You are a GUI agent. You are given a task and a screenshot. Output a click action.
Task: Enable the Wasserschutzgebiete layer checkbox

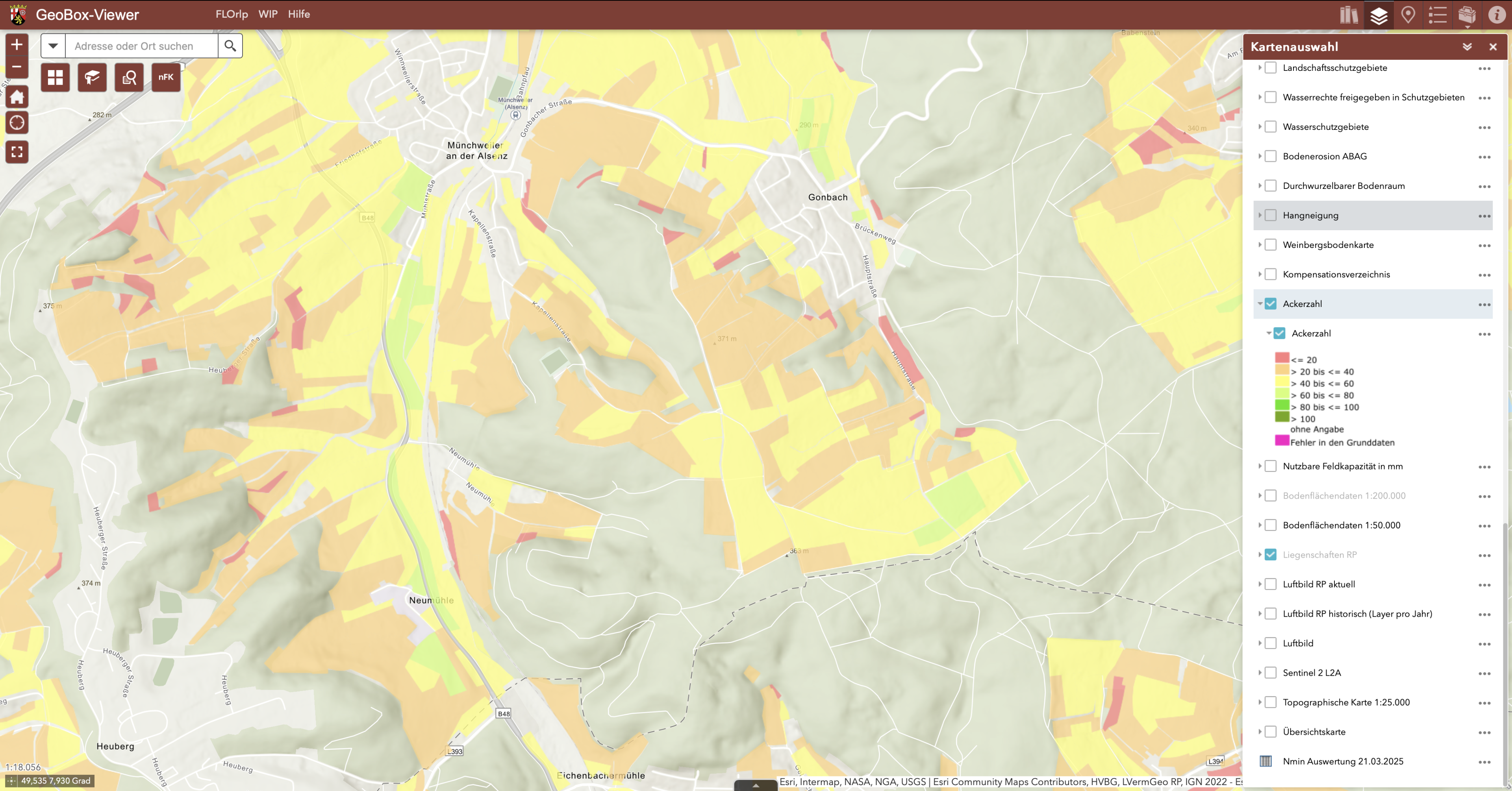pyautogui.click(x=1271, y=127)
